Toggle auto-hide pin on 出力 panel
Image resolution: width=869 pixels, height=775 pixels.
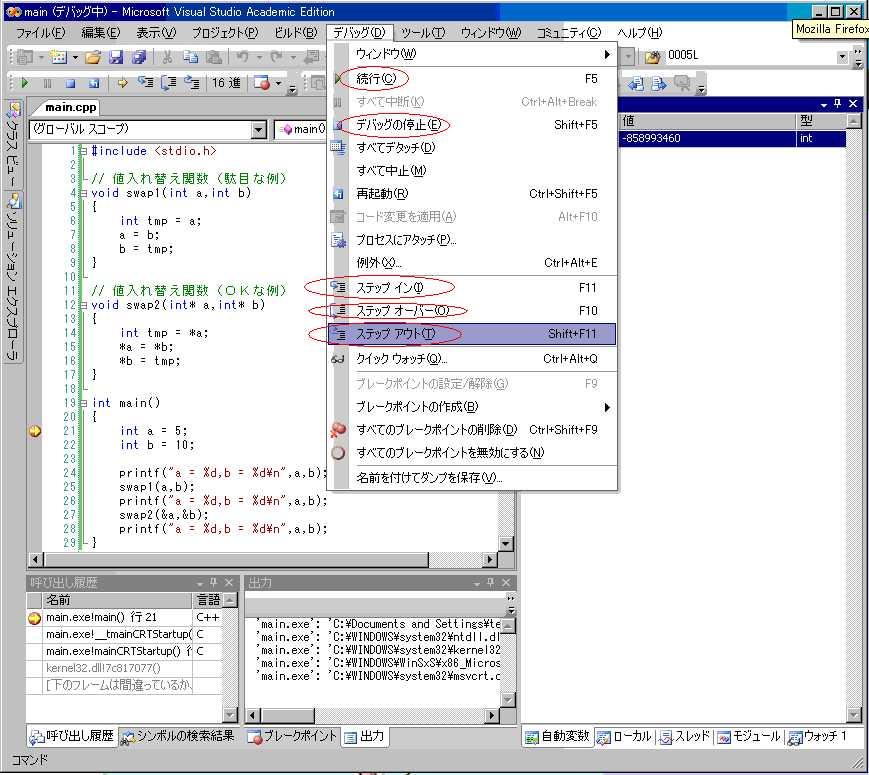click(x=490, y=583)
